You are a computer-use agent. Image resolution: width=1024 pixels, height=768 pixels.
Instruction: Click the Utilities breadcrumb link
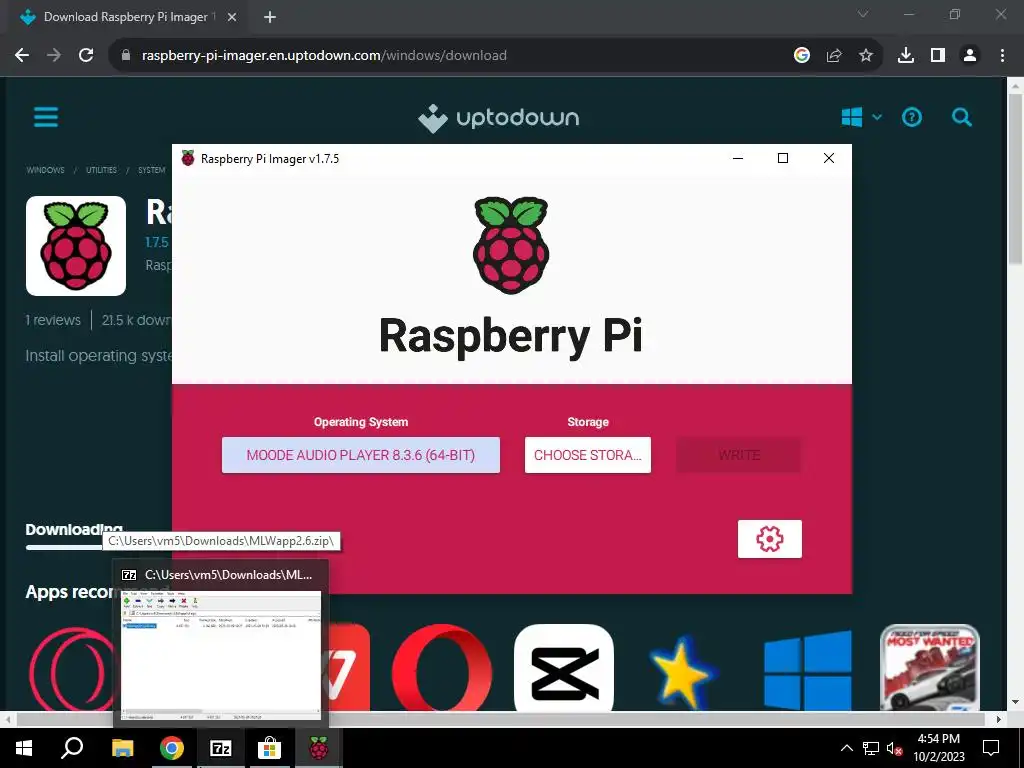point(101,170)
